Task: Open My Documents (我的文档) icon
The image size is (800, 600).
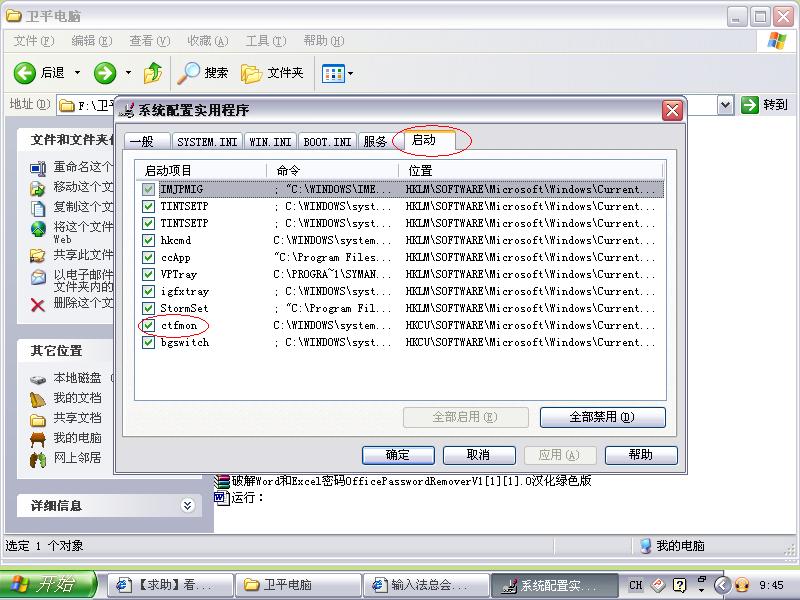Action: [38, 399]
